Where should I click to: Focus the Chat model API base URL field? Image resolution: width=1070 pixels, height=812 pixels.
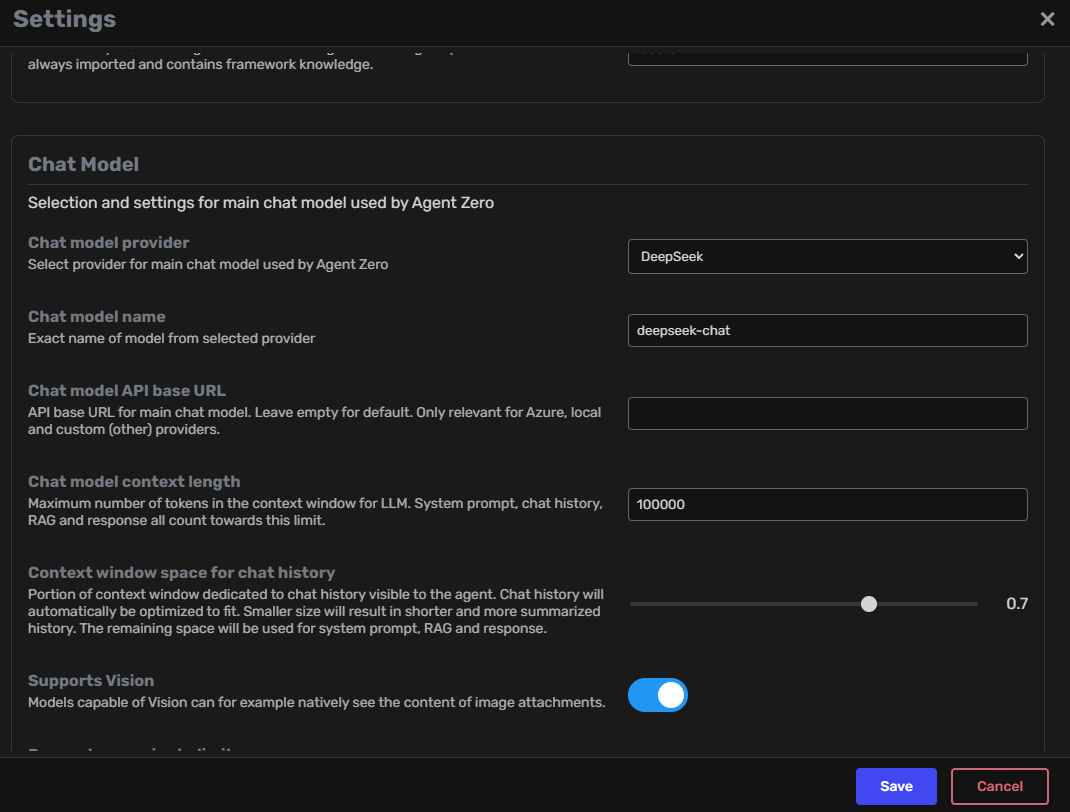pyautogui.click(x=826, y=413)
